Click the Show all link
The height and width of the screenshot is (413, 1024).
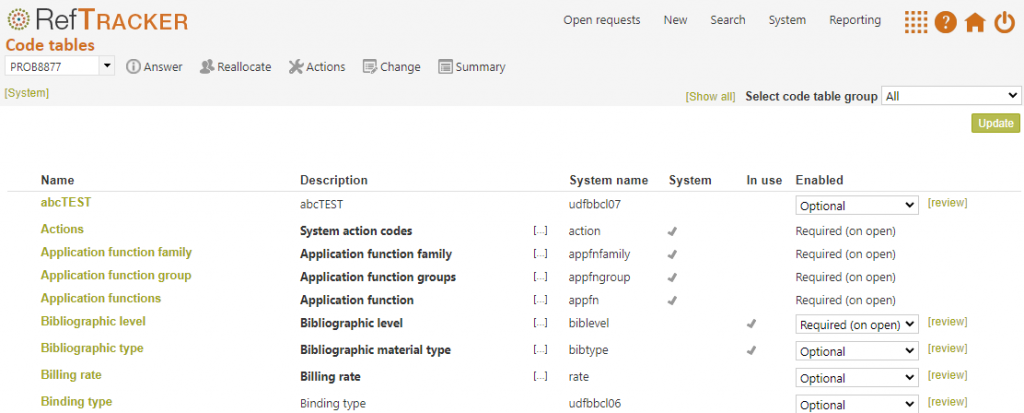pyautogui.click(x=710, y=97)
